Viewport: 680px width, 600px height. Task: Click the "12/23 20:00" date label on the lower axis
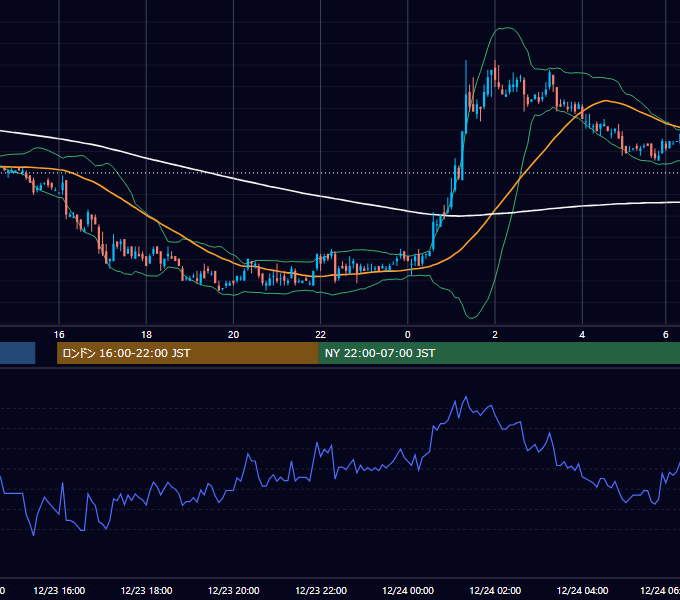click(233, 590)
